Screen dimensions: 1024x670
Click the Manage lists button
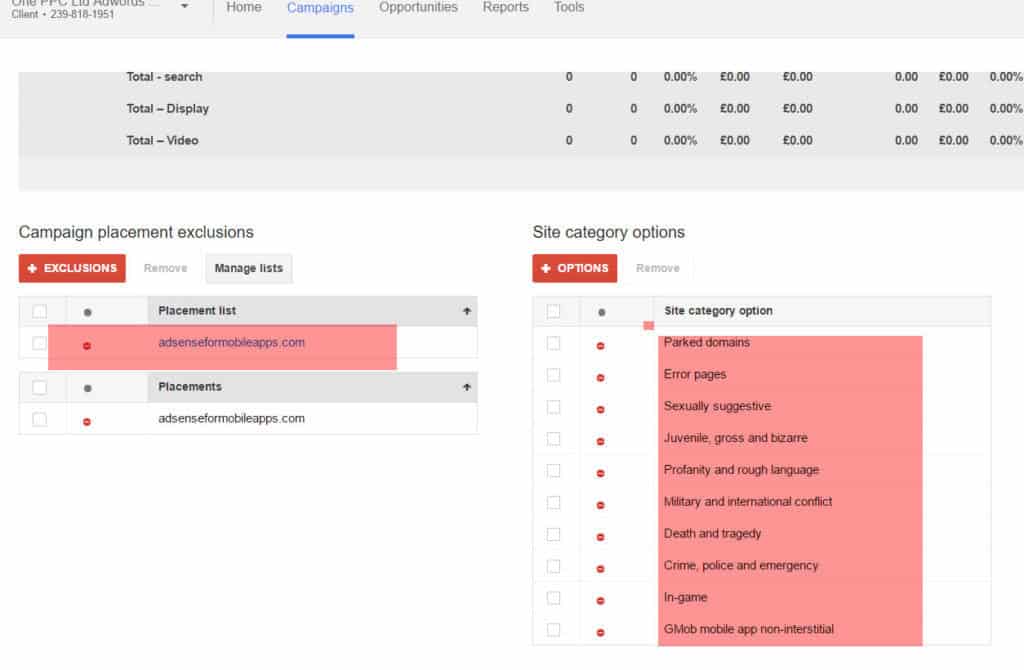(x=248, y=268)
